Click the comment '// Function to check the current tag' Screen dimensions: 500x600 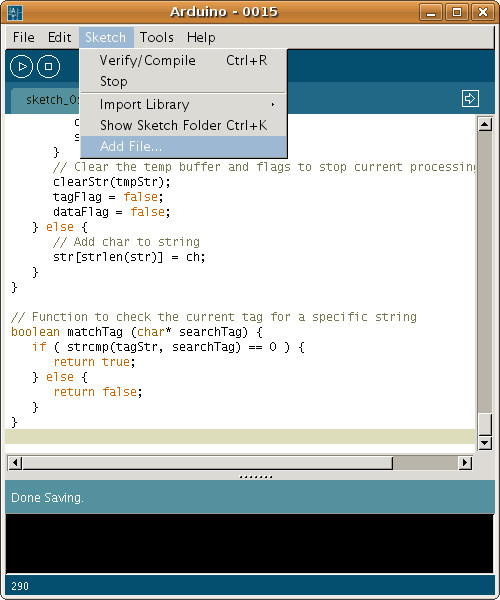(214, 317)
